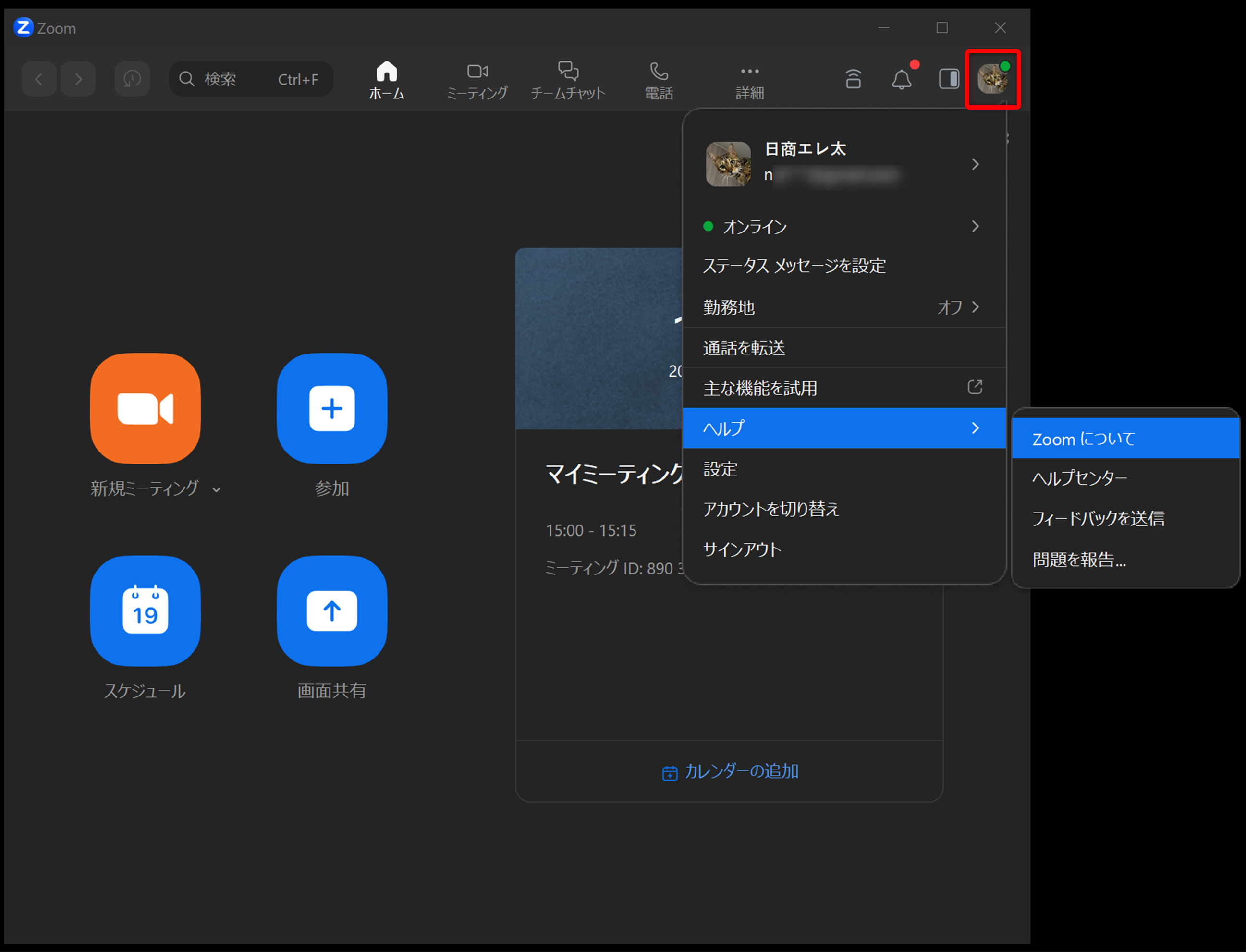Choose 問題を報告...
Viewport: 1246px width, 952px height.
[1125, 560]
